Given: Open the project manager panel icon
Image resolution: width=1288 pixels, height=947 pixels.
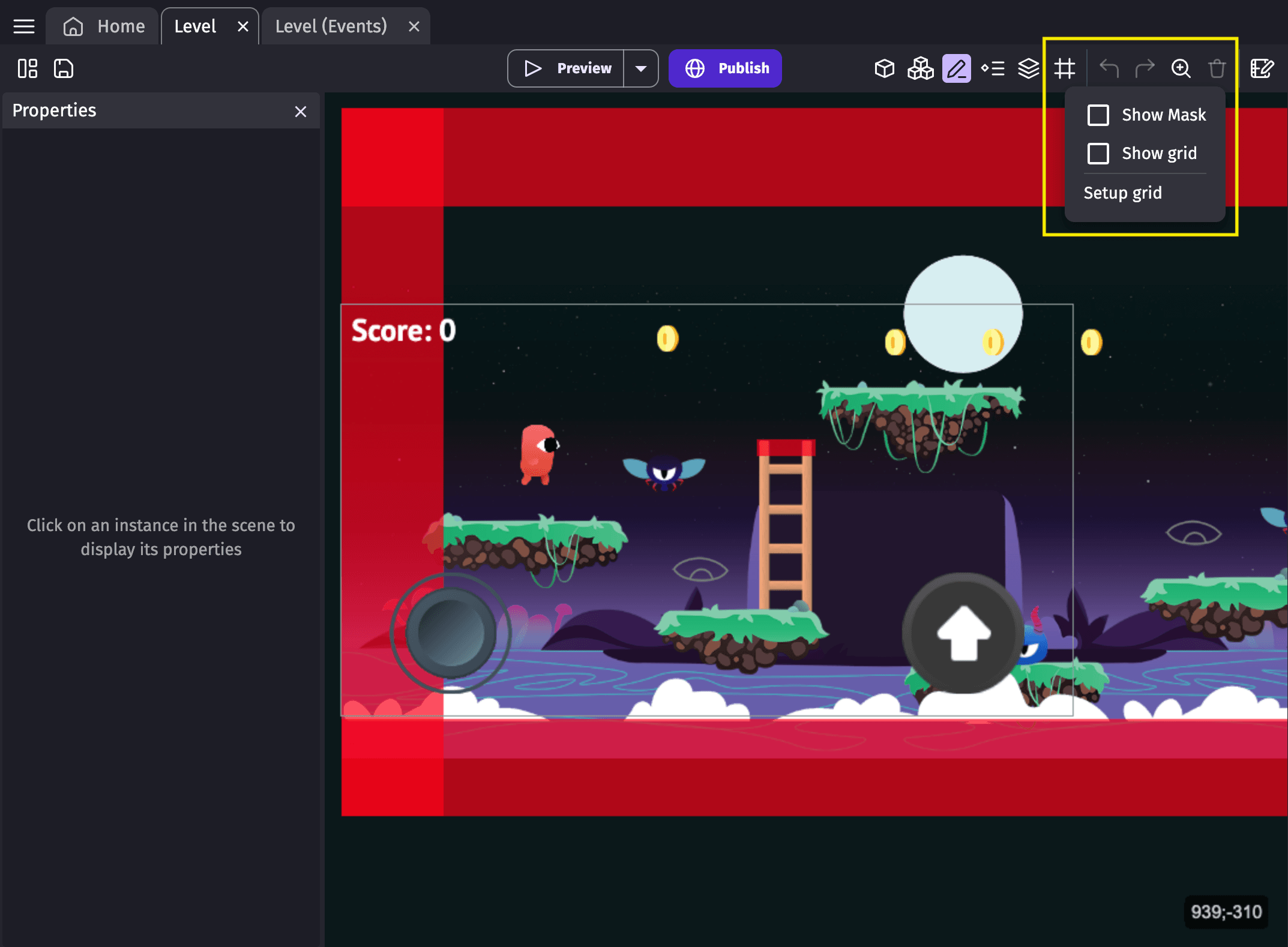Looking at the screenshot, I should (28, 68).
